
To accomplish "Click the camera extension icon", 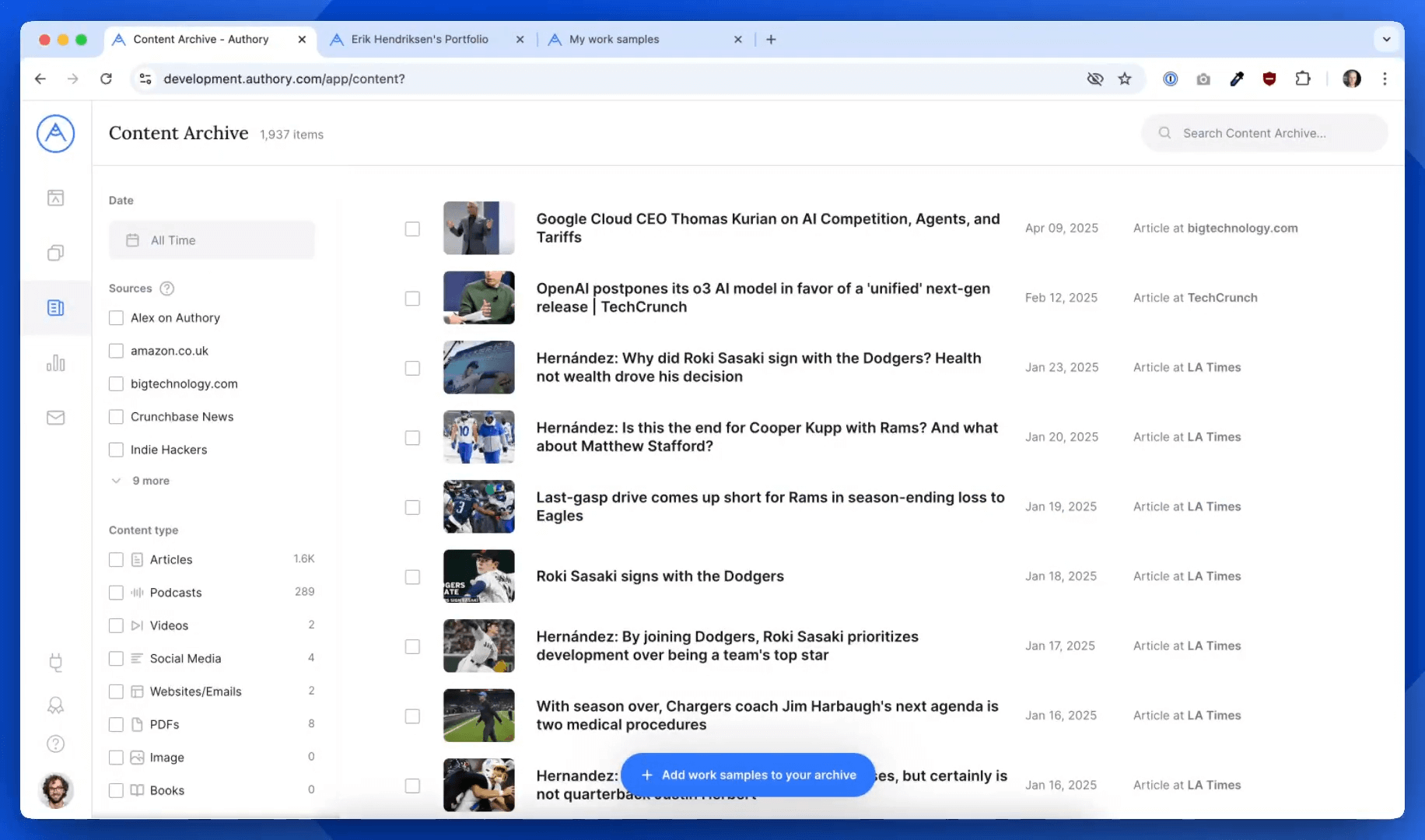I will [x=1203, y=79].
